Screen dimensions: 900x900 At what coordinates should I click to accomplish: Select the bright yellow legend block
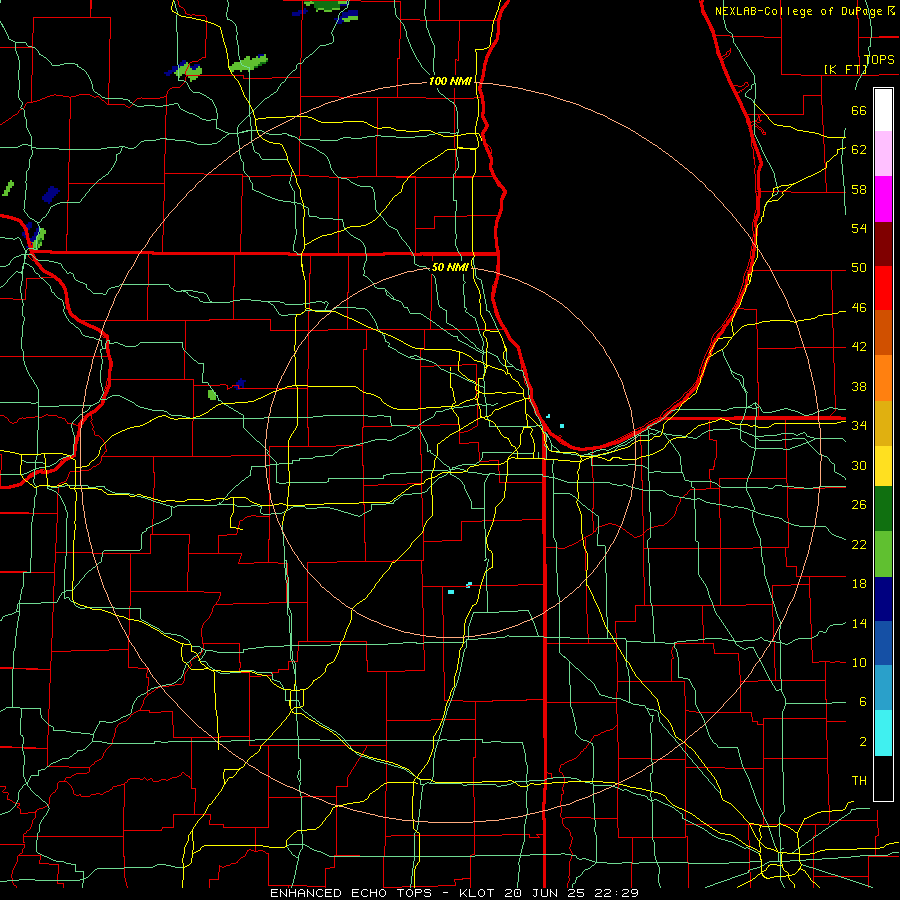(883, 465)
